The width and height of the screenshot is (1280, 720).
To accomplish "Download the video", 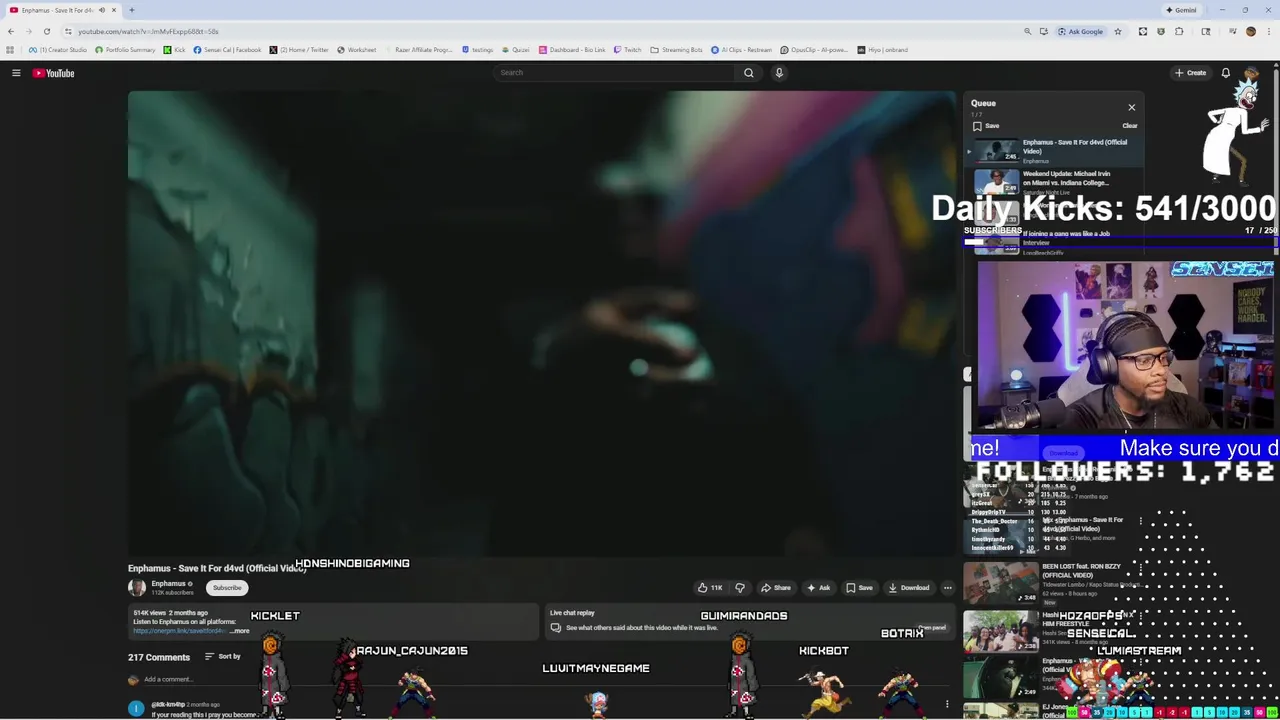I will pyautogui.click(x=909, y=588).
